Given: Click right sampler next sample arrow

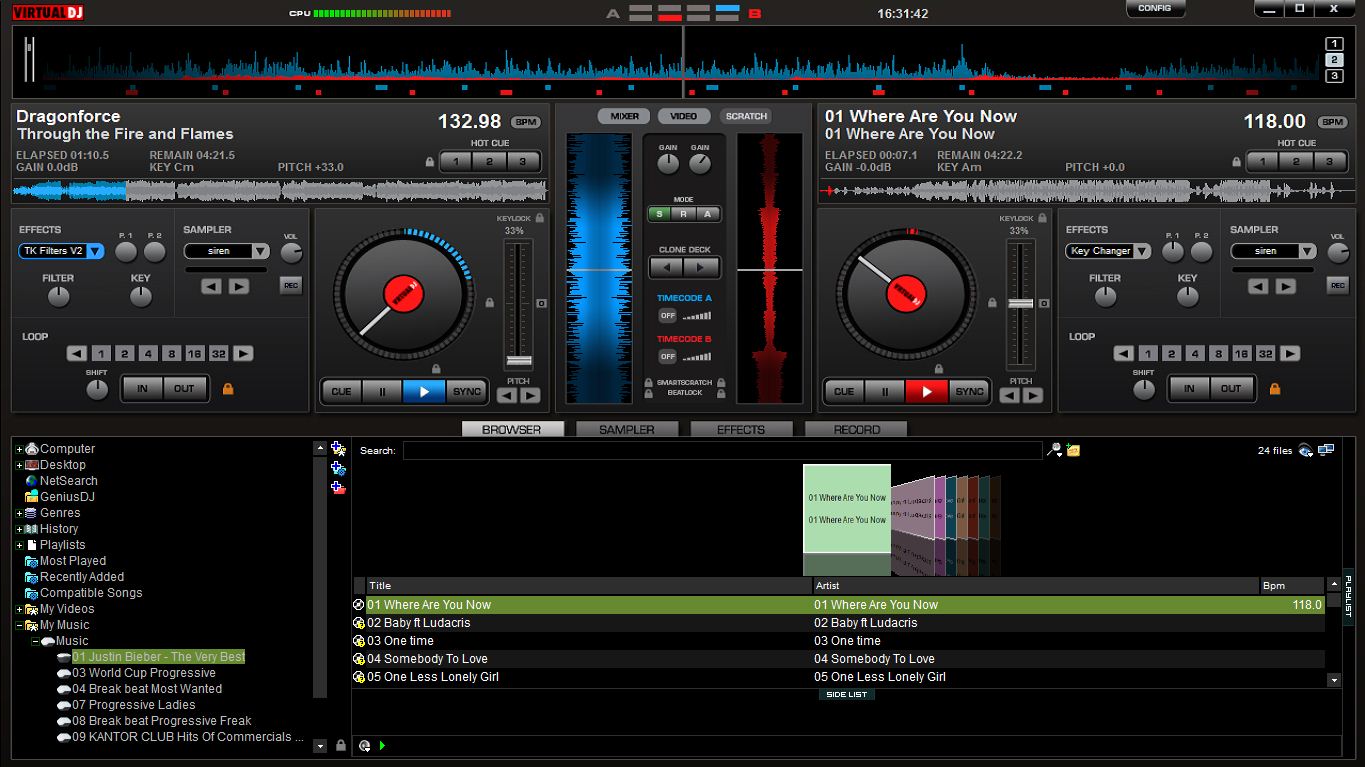Looking at the screenshot, I should point(1286,287).
